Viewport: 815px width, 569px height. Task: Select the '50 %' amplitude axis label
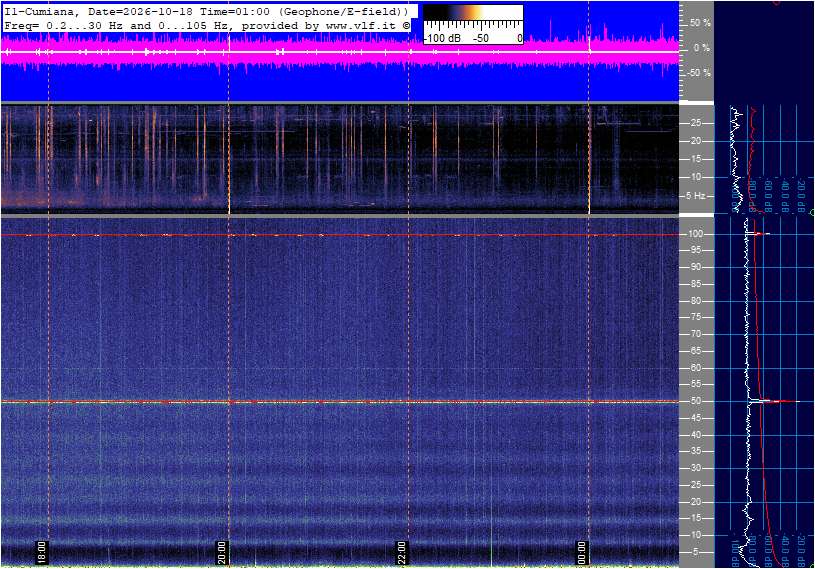pyautogui.click(x=700, y=23)
